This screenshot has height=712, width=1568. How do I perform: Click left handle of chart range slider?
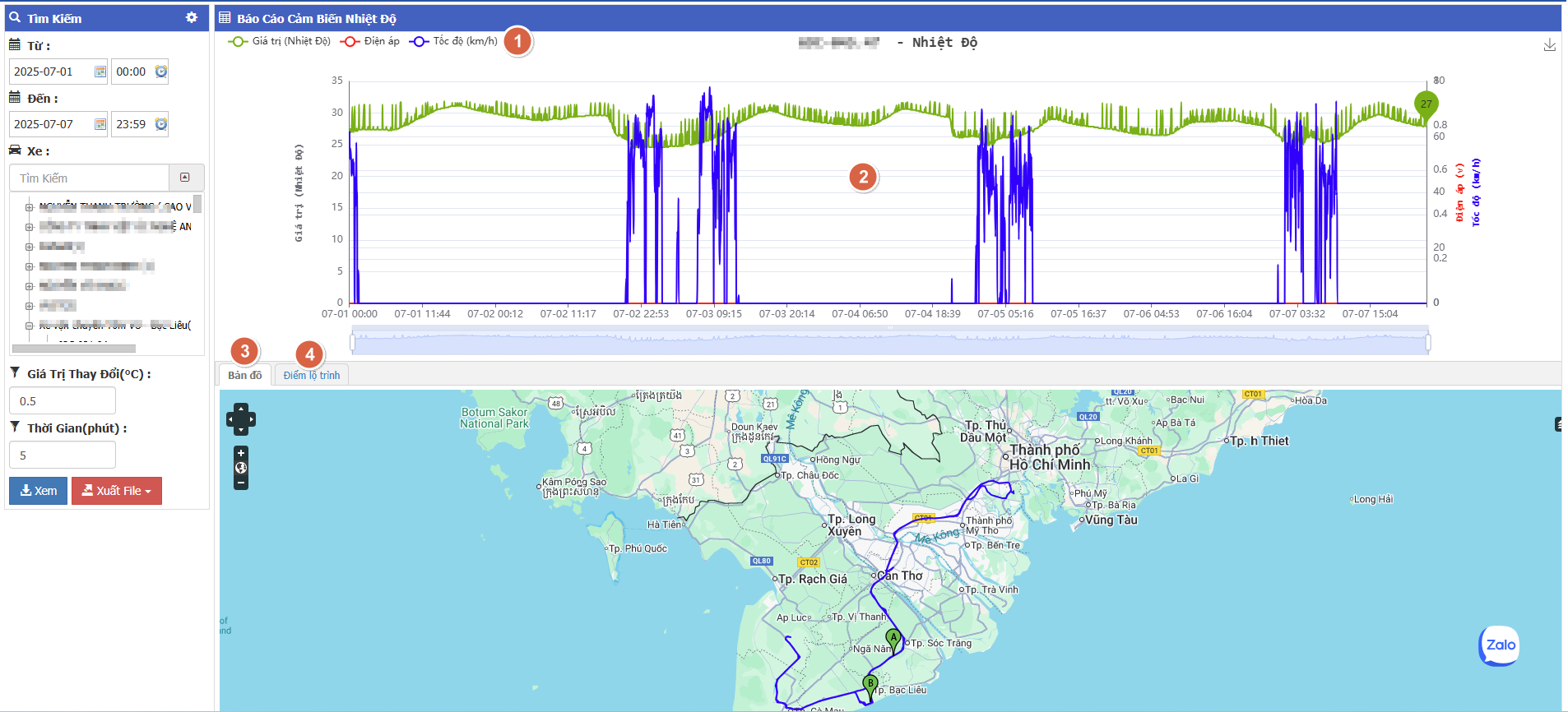[x=353, y=341]
